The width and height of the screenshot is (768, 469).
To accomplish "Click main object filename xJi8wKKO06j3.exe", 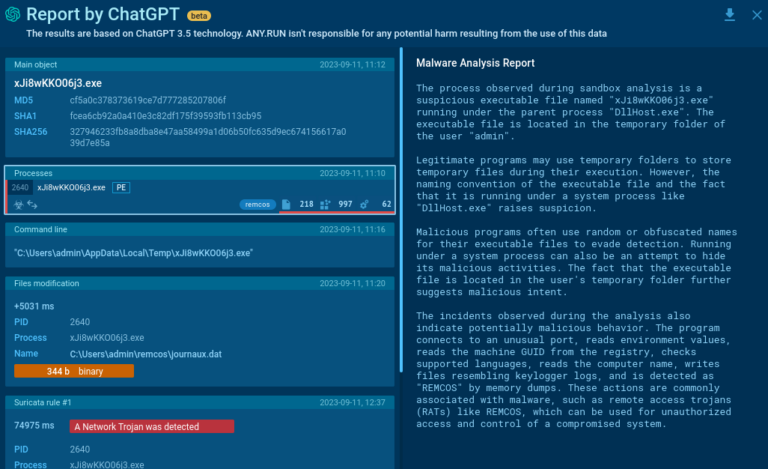I will click(58, 83).
